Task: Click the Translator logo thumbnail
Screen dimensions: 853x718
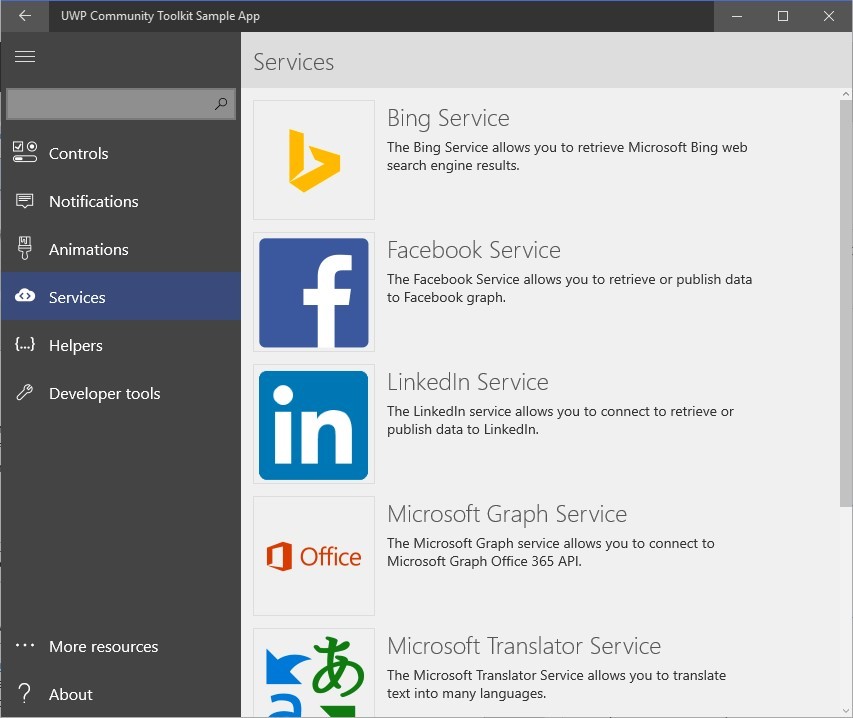Action: 314,673
